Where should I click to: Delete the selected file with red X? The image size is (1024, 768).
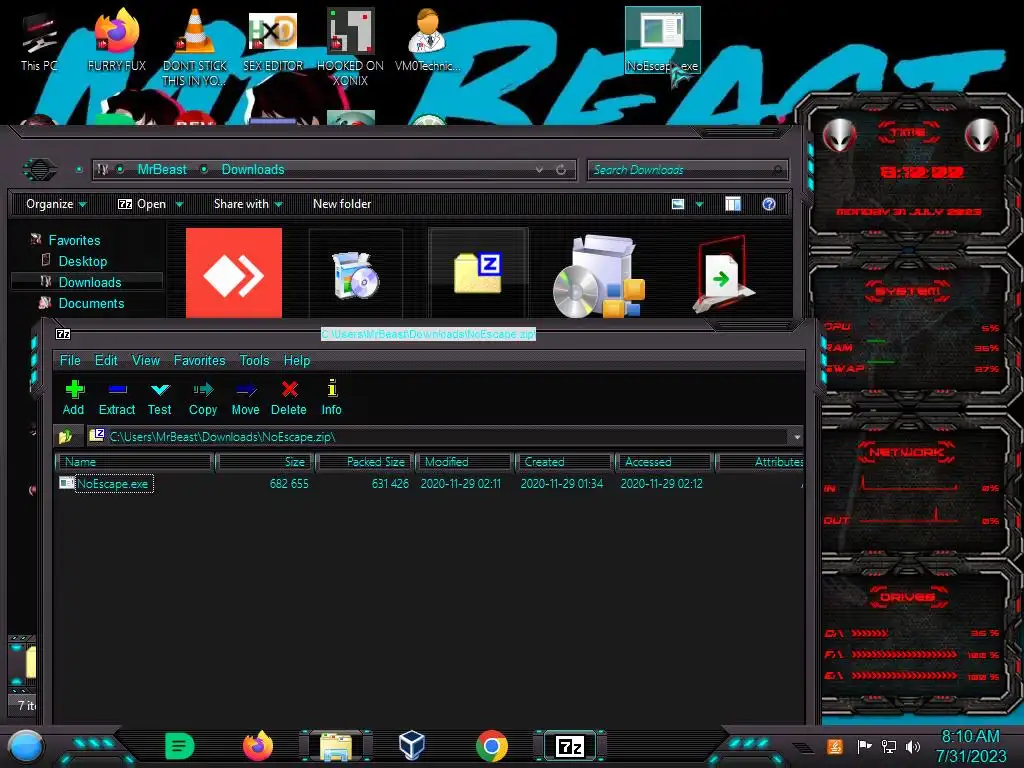[x=289, y=397]
